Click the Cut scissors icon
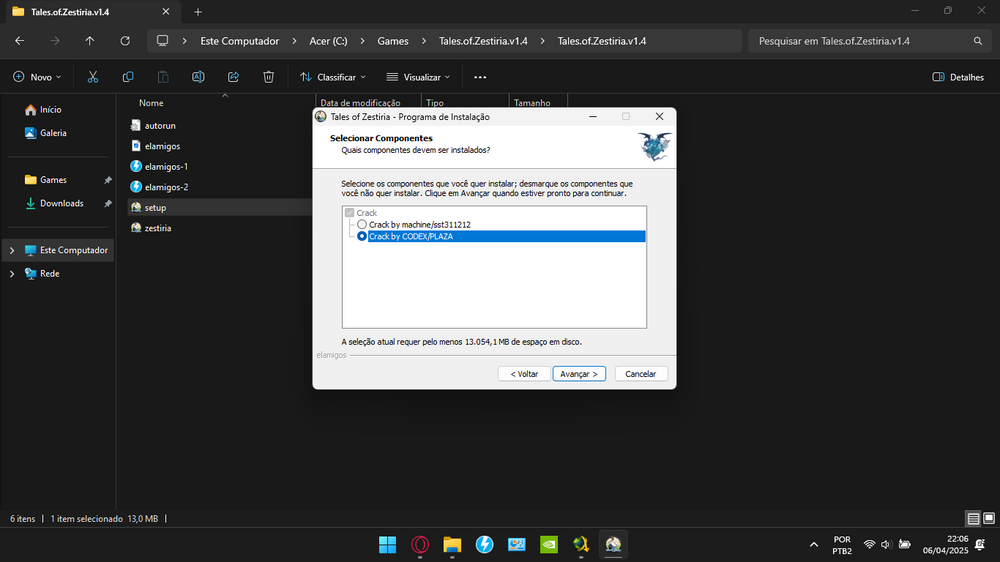 click(x=93, y=77)
